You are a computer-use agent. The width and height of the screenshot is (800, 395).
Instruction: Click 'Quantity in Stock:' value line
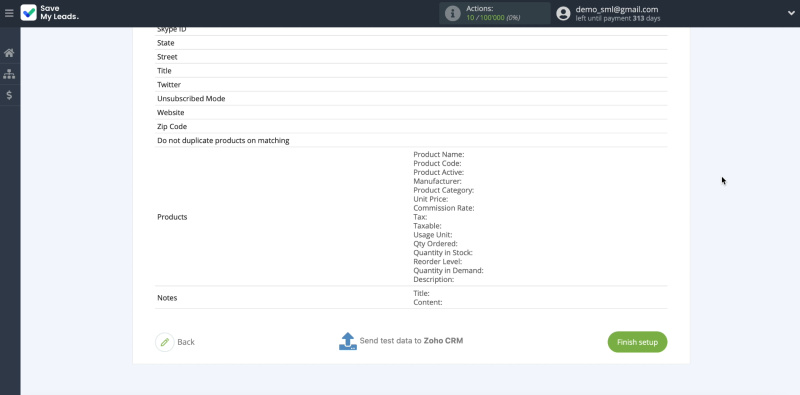click(x=443, y=253)
